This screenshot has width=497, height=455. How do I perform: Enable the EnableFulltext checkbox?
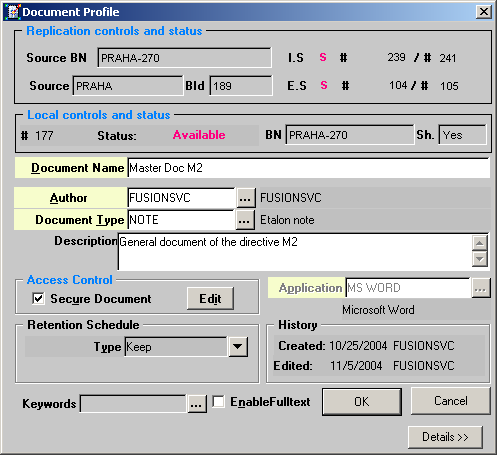218,401
